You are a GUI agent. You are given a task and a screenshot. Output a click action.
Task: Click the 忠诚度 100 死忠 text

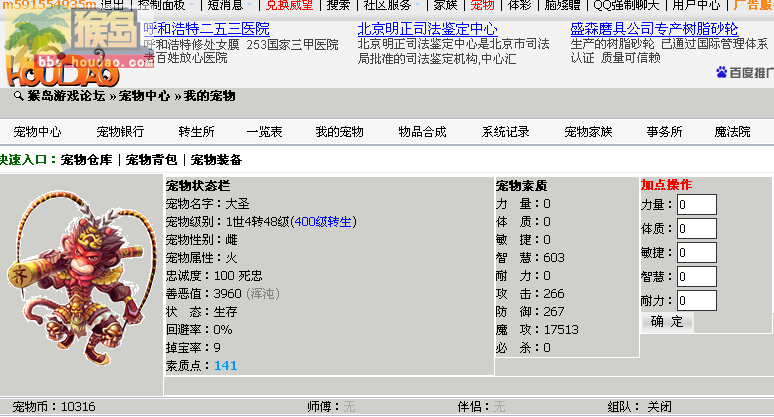pyautogui.click(x=214, y=276)
